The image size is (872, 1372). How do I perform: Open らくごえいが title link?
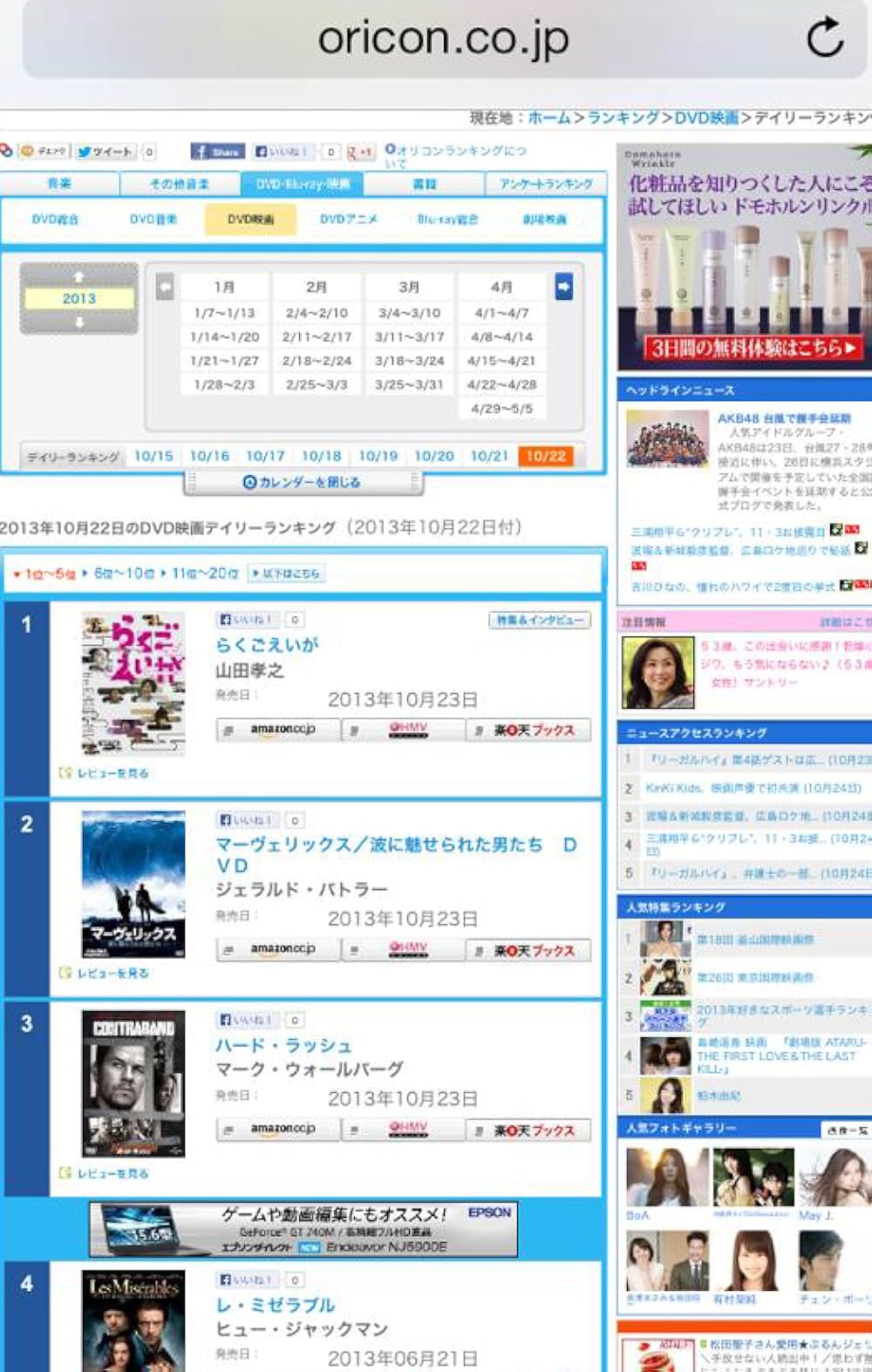click(268, 645)
